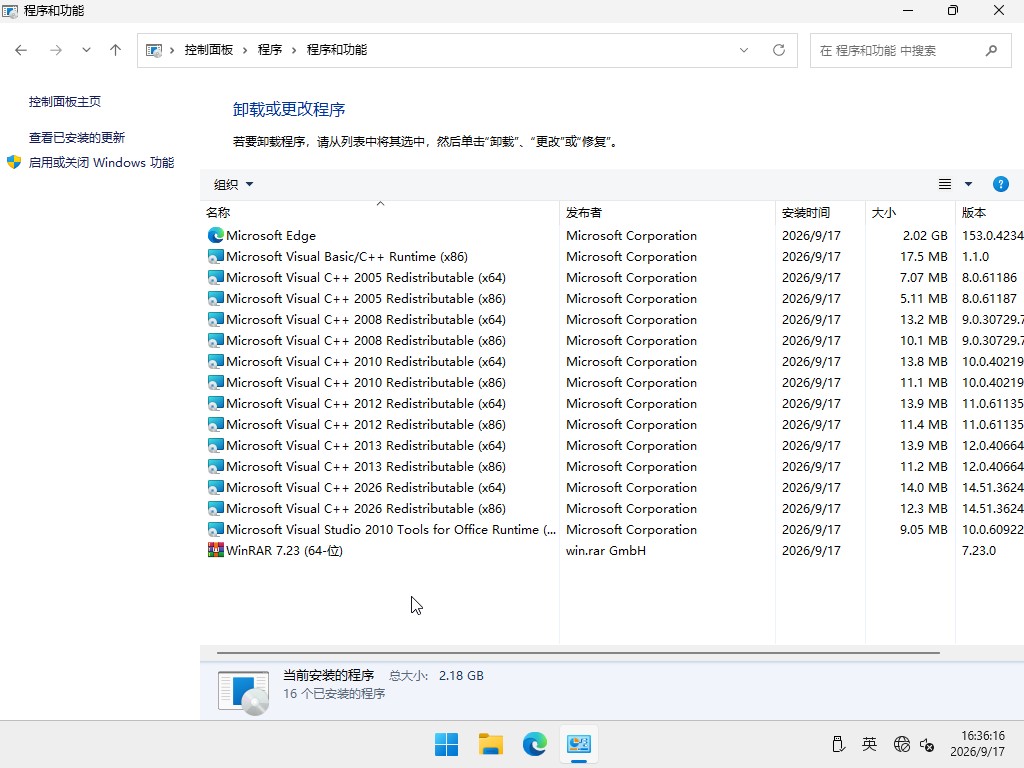Screen dimensions: 1024x768
Task: Click the win.rar GmbH publisher cell
Action: (605, 551)
